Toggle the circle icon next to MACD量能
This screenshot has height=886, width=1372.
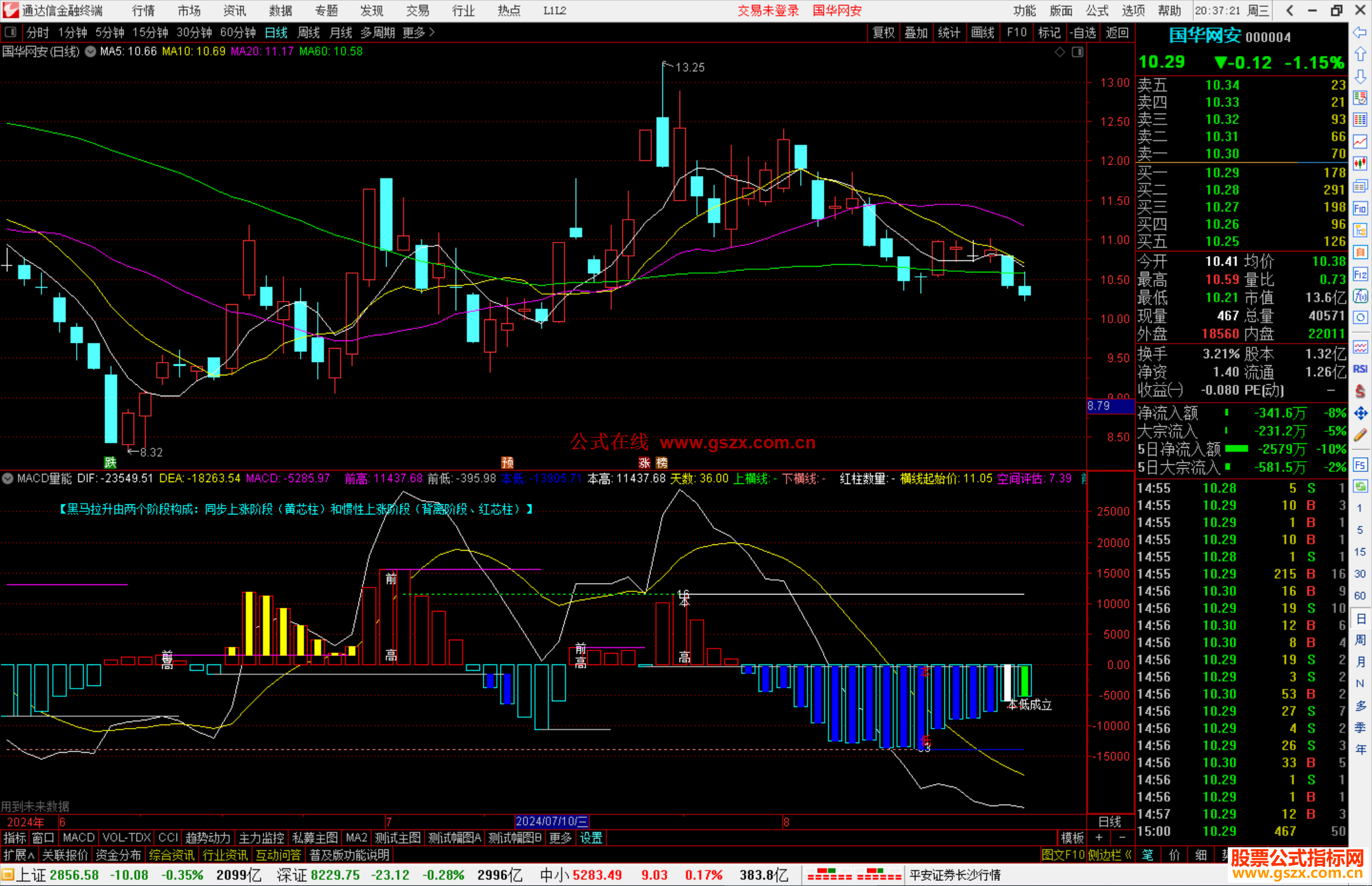coord(8,478)
